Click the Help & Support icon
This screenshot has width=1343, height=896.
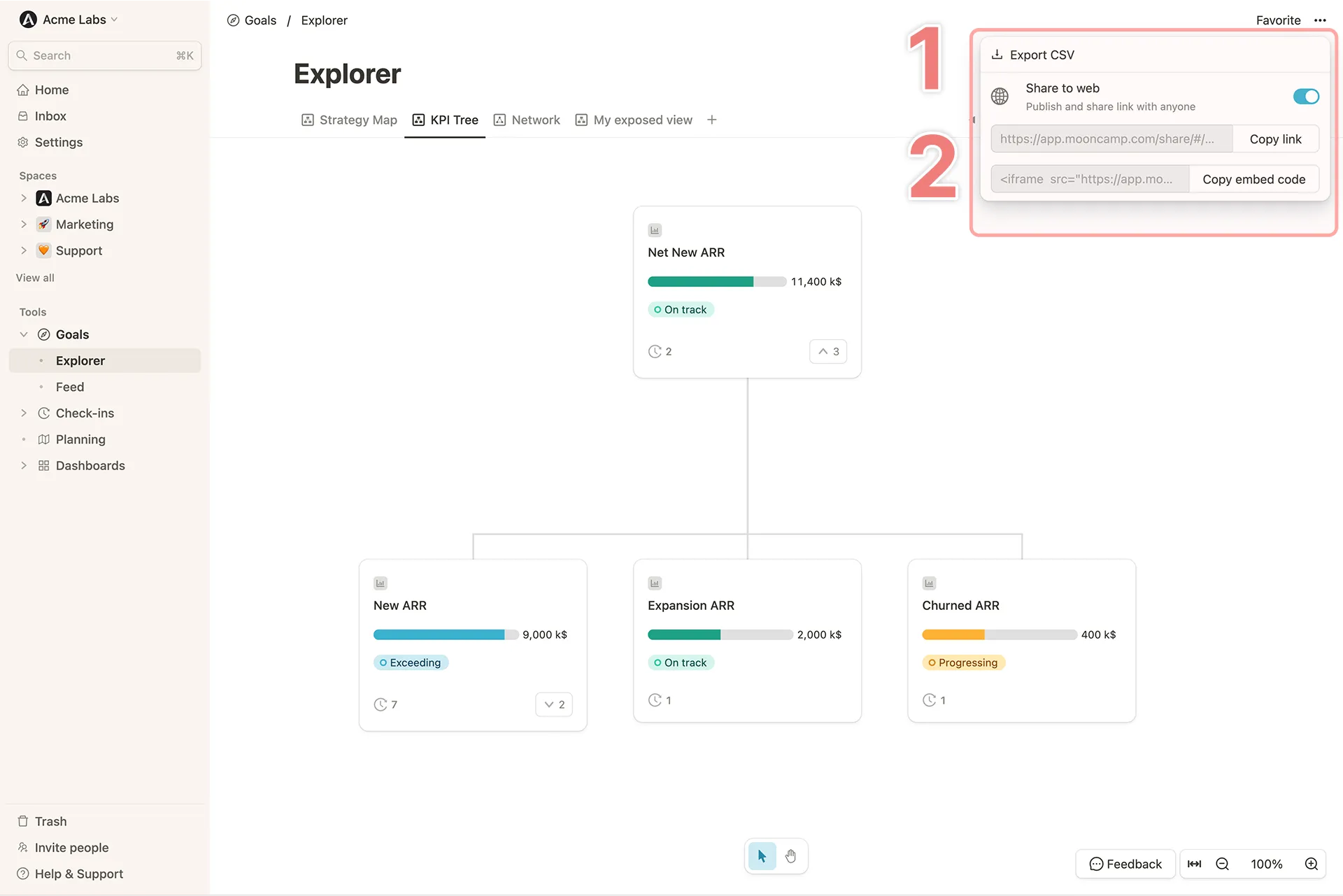coord(23,874)
